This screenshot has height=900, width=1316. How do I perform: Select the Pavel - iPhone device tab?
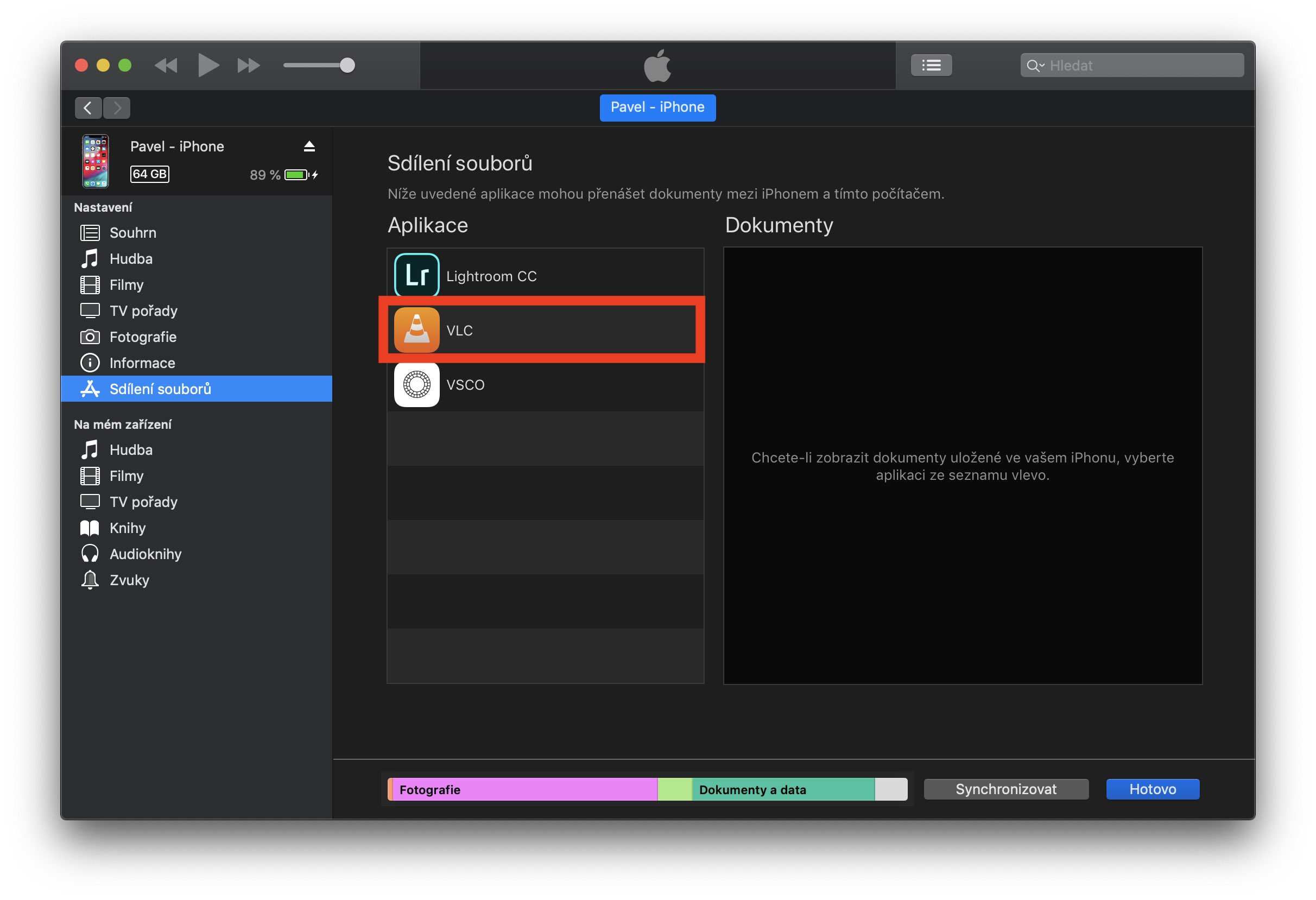(x=657, y=107)
